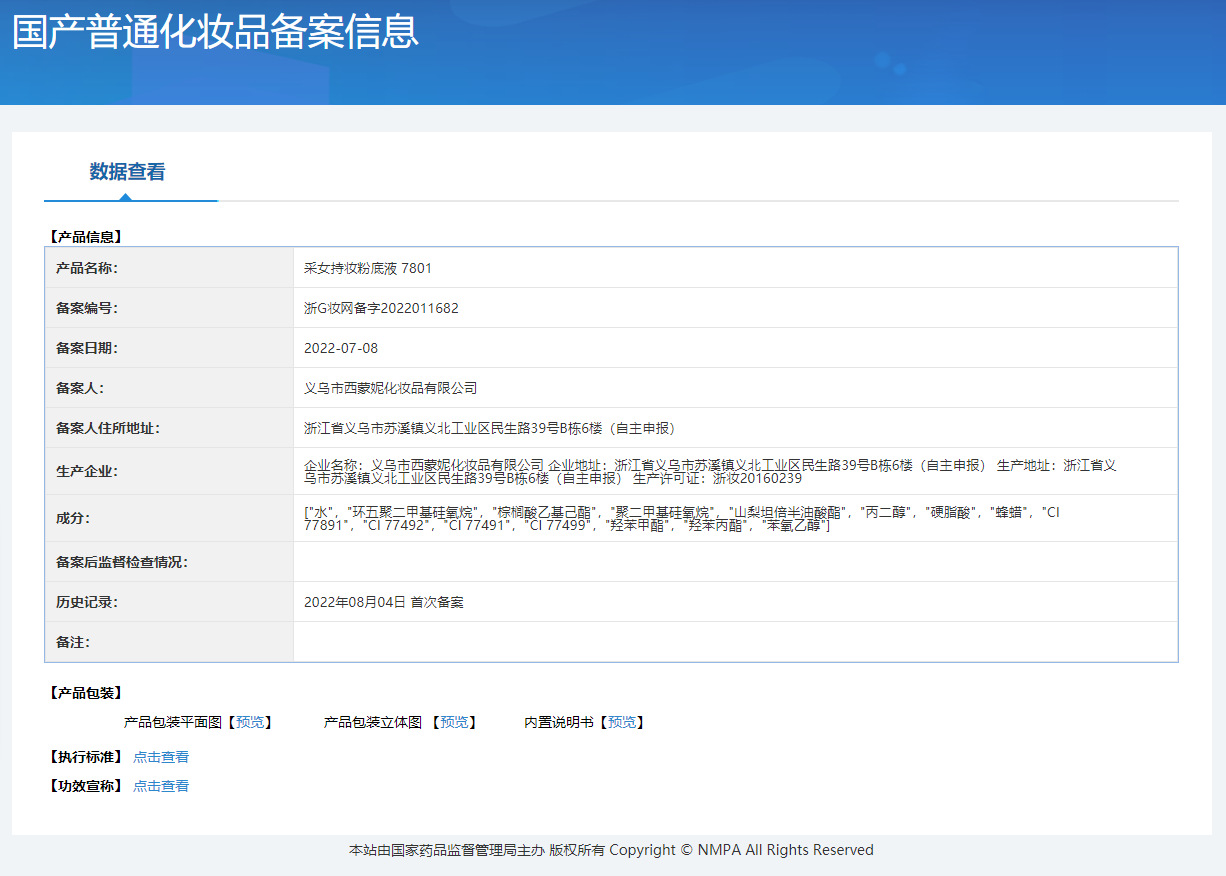Click the 国产普通化妆品备案信息 page title

pyautogui.click(x=215, y=32)
